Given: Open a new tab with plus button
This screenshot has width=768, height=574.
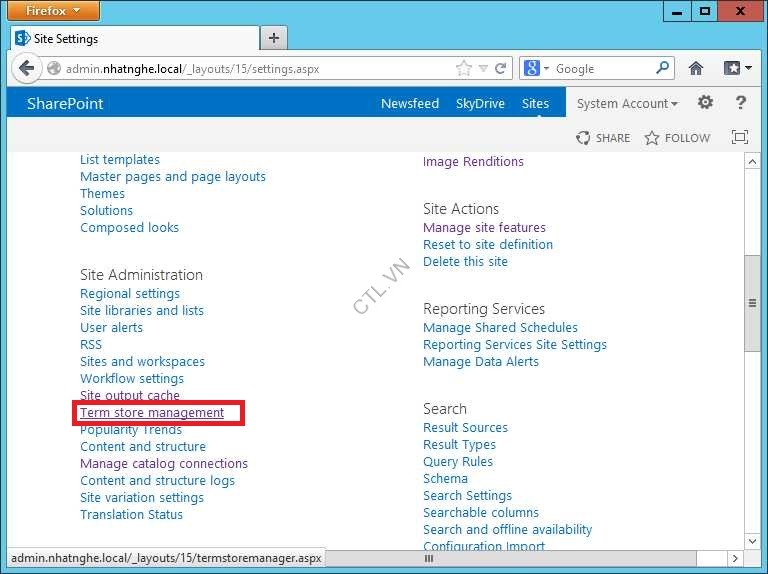Looking at the screenshot, I should [x=273, y=38].
